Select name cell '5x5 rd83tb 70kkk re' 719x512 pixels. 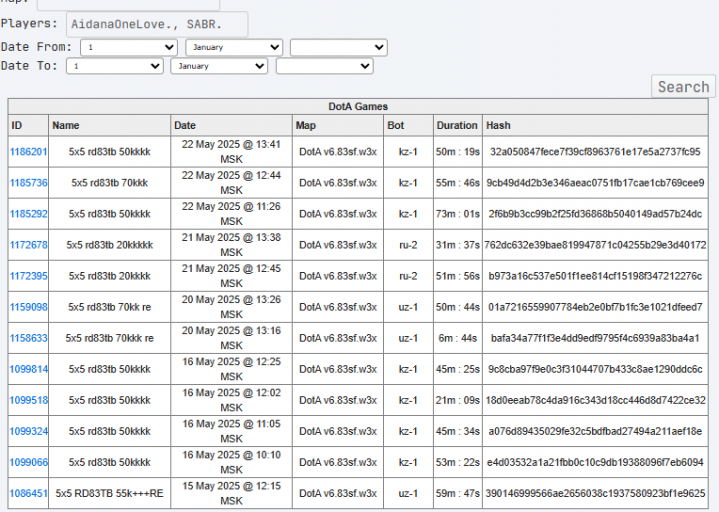[110, 338]
